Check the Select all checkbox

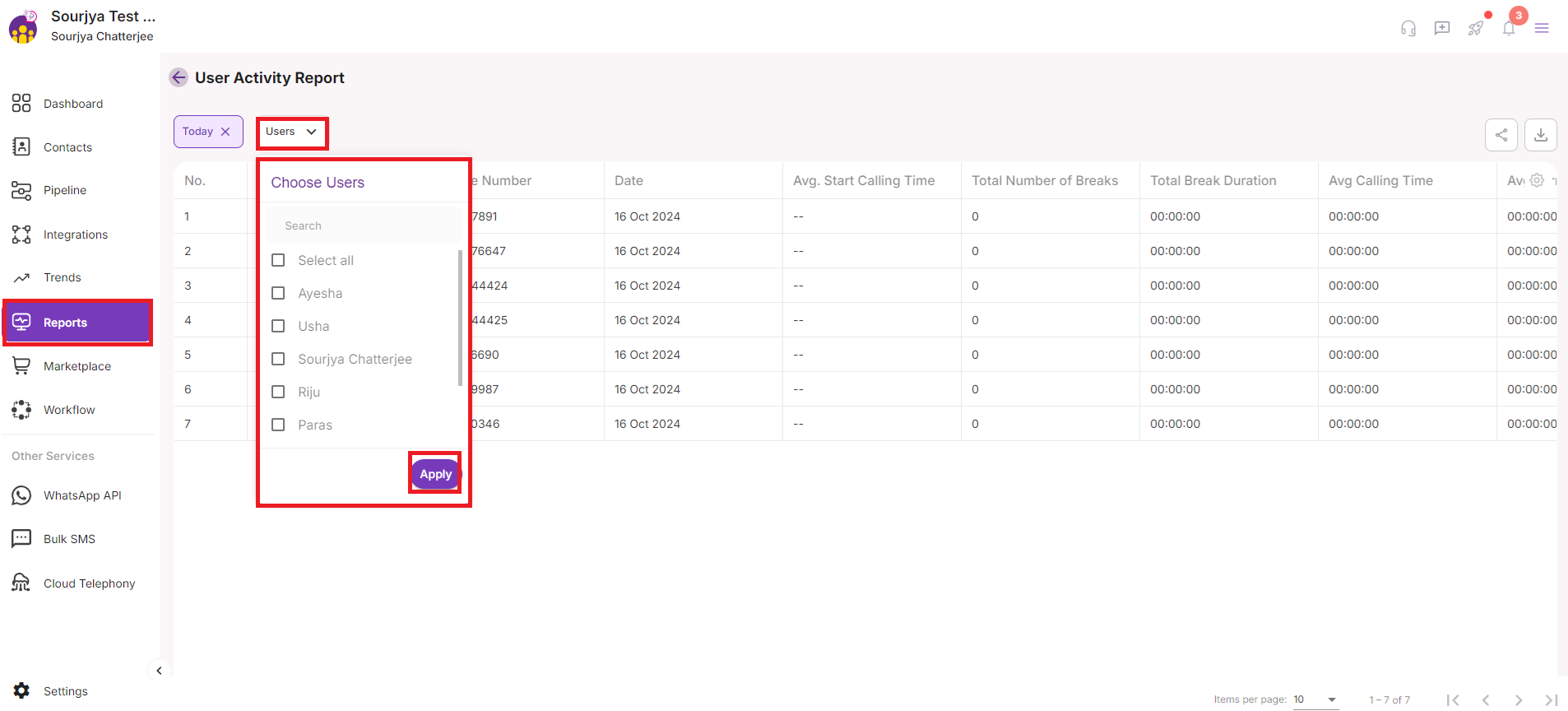click(278, 260)
